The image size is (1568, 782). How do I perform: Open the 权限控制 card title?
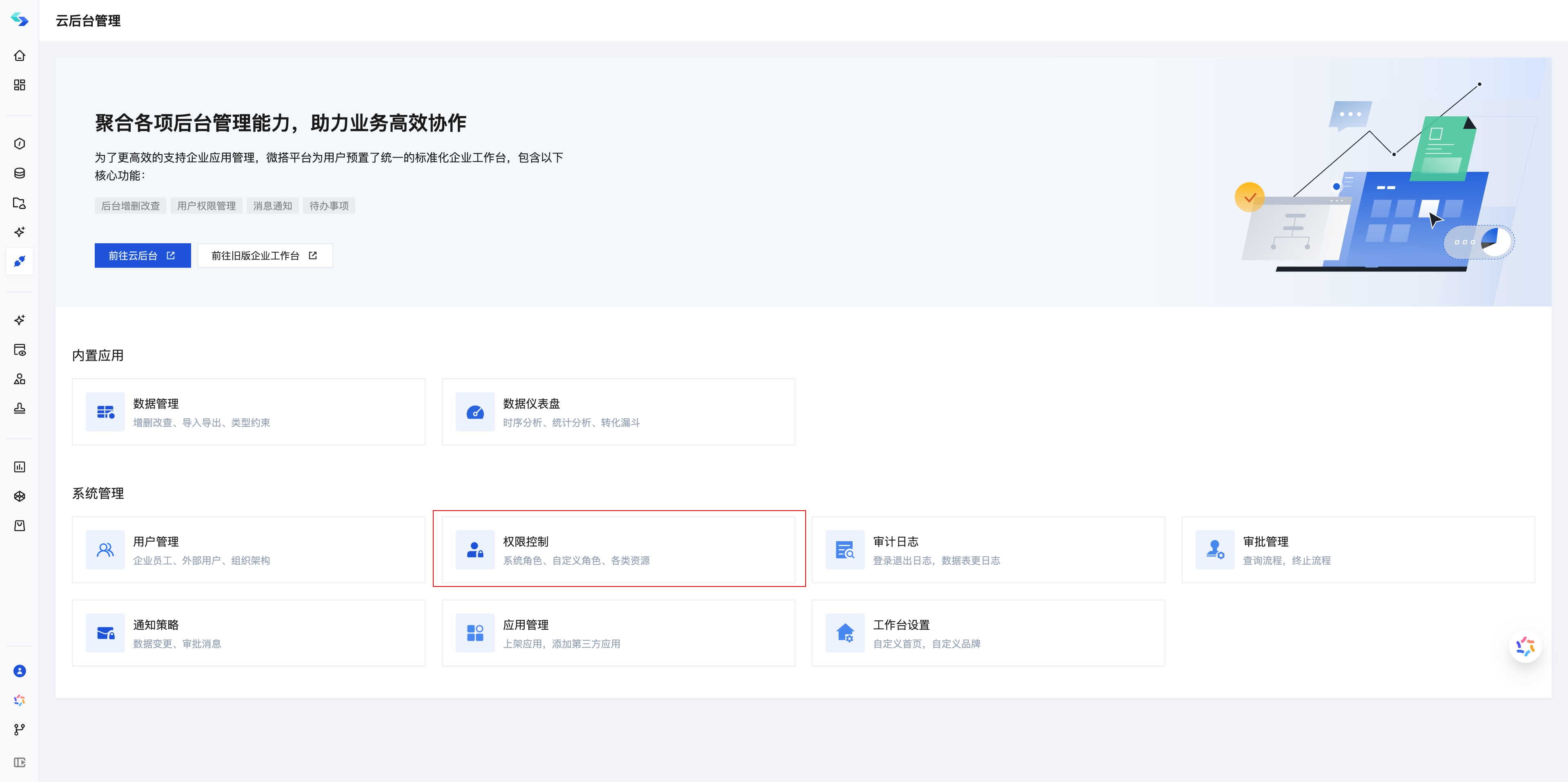pos(526,542)
